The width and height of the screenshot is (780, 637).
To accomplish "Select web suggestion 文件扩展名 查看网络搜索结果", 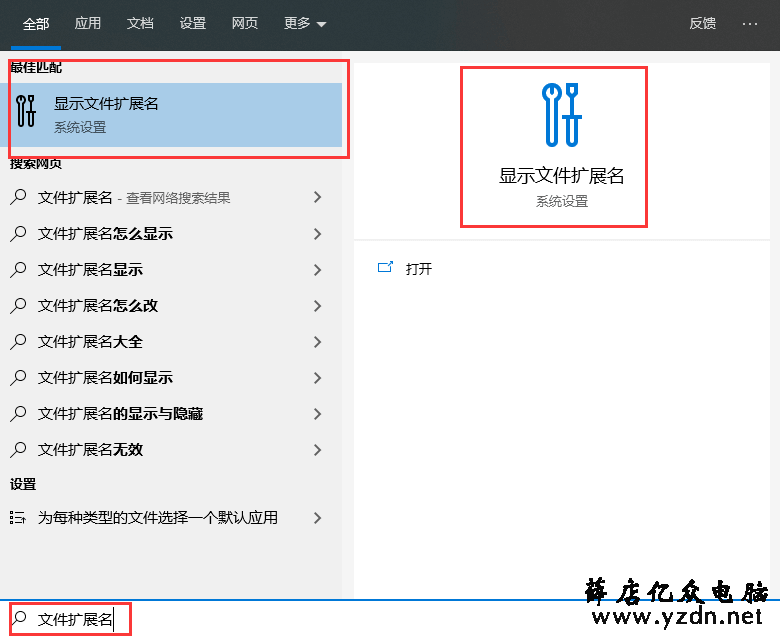I will tap(171, 198).
